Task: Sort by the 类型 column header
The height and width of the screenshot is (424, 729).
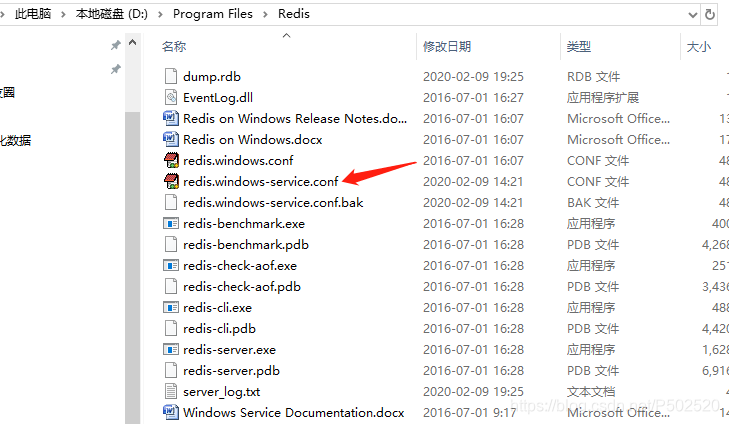Action: [579, 46]
